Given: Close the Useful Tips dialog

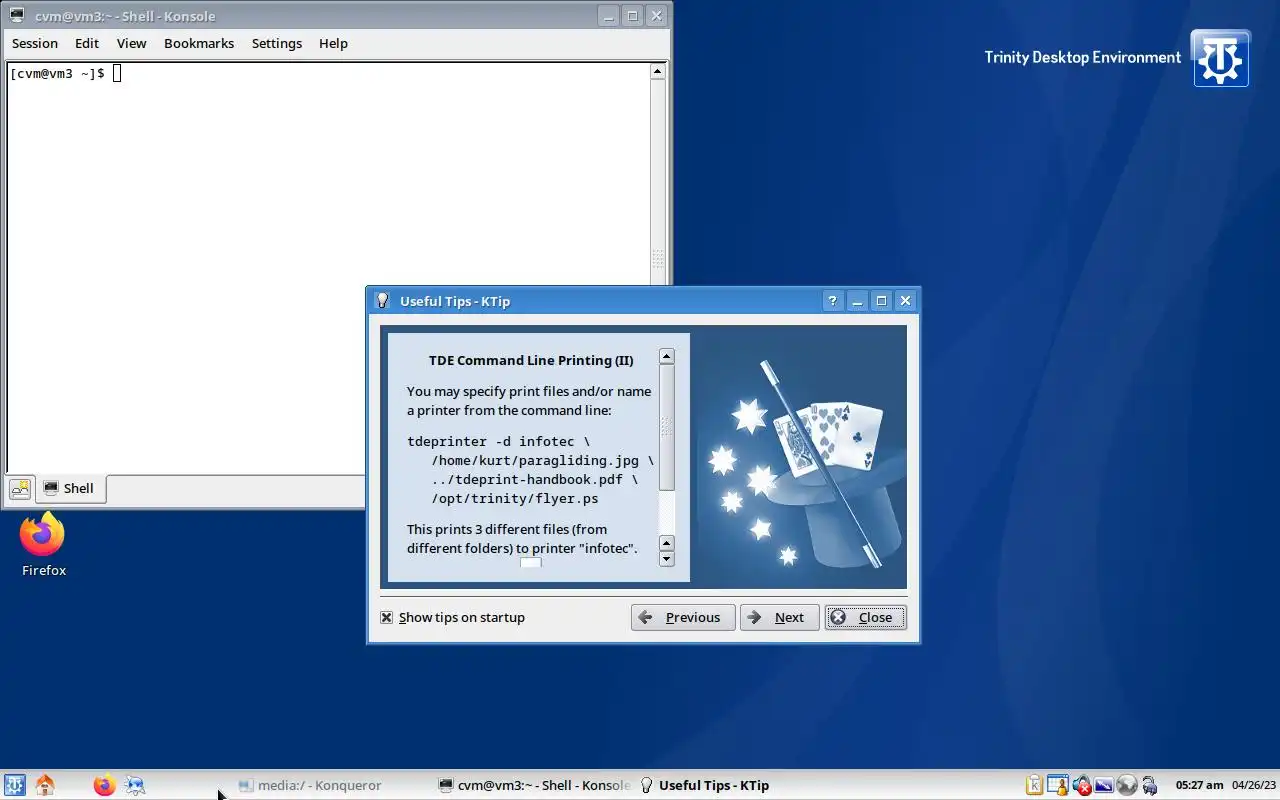Looking at the screenshot, I should tap(865, 617).
